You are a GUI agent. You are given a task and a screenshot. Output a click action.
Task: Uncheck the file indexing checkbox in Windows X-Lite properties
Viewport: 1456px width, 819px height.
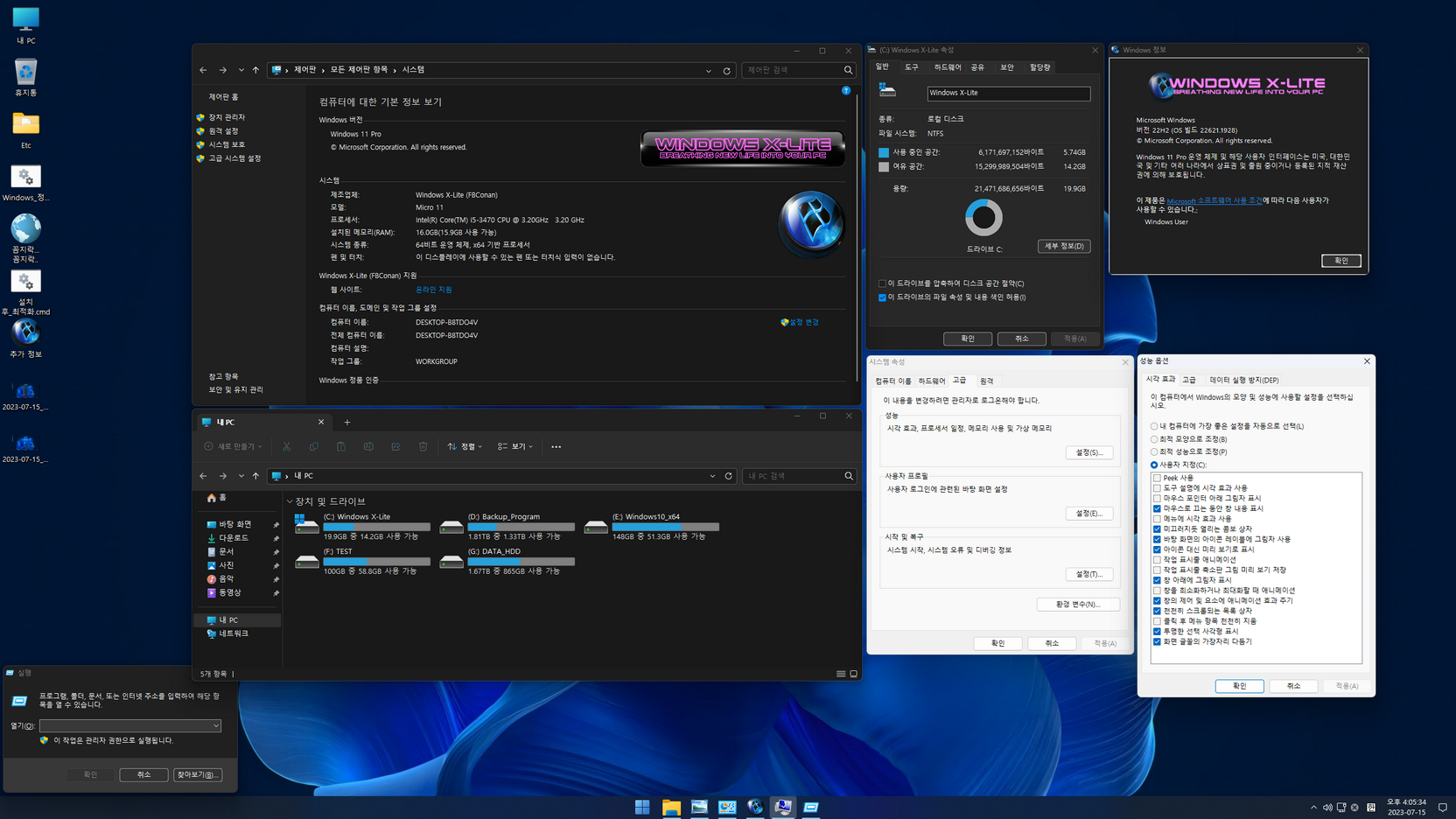[882, 297]
